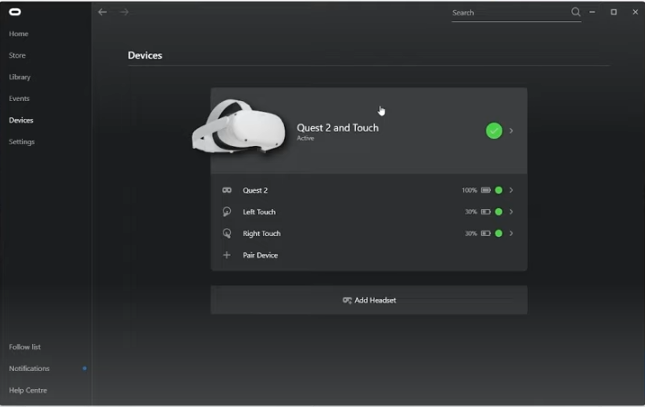The width and height of the screenshot is (645, 407).
Task: Click the Add Headset button
Action: click(x=369, y=300)
